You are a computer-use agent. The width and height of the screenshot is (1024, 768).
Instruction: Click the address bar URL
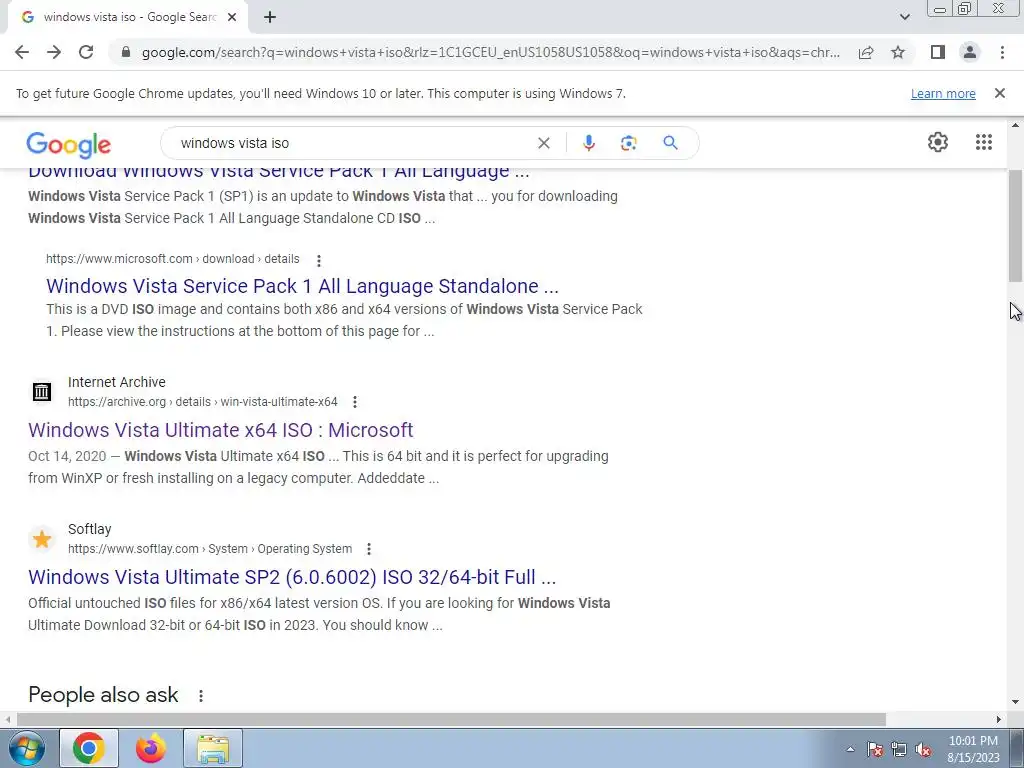point(491,52)
